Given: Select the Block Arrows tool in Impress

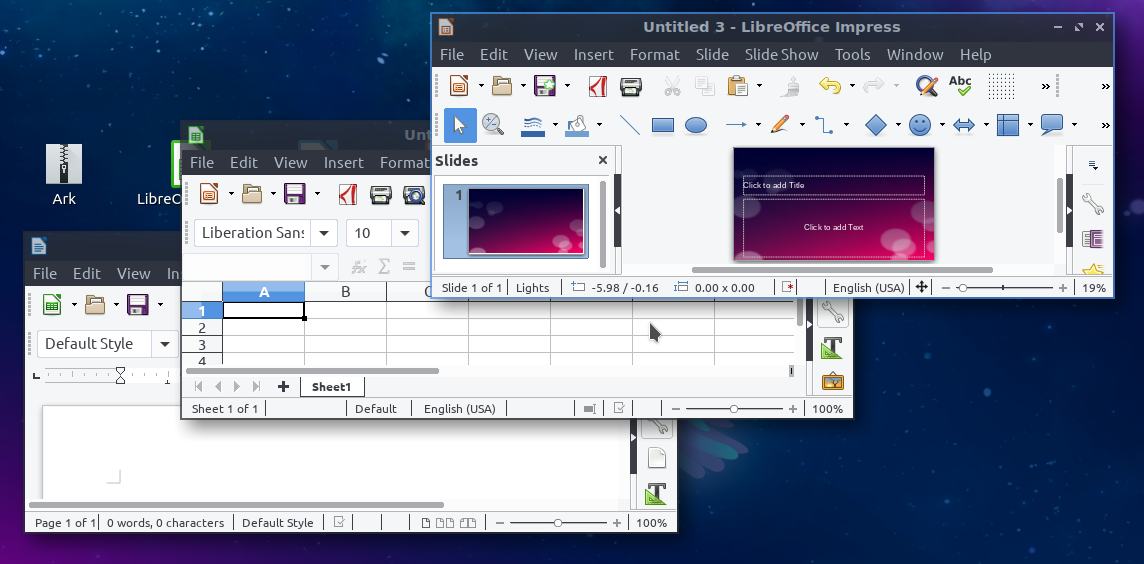Looking at the screenshot, I should [x=964, y=125].
